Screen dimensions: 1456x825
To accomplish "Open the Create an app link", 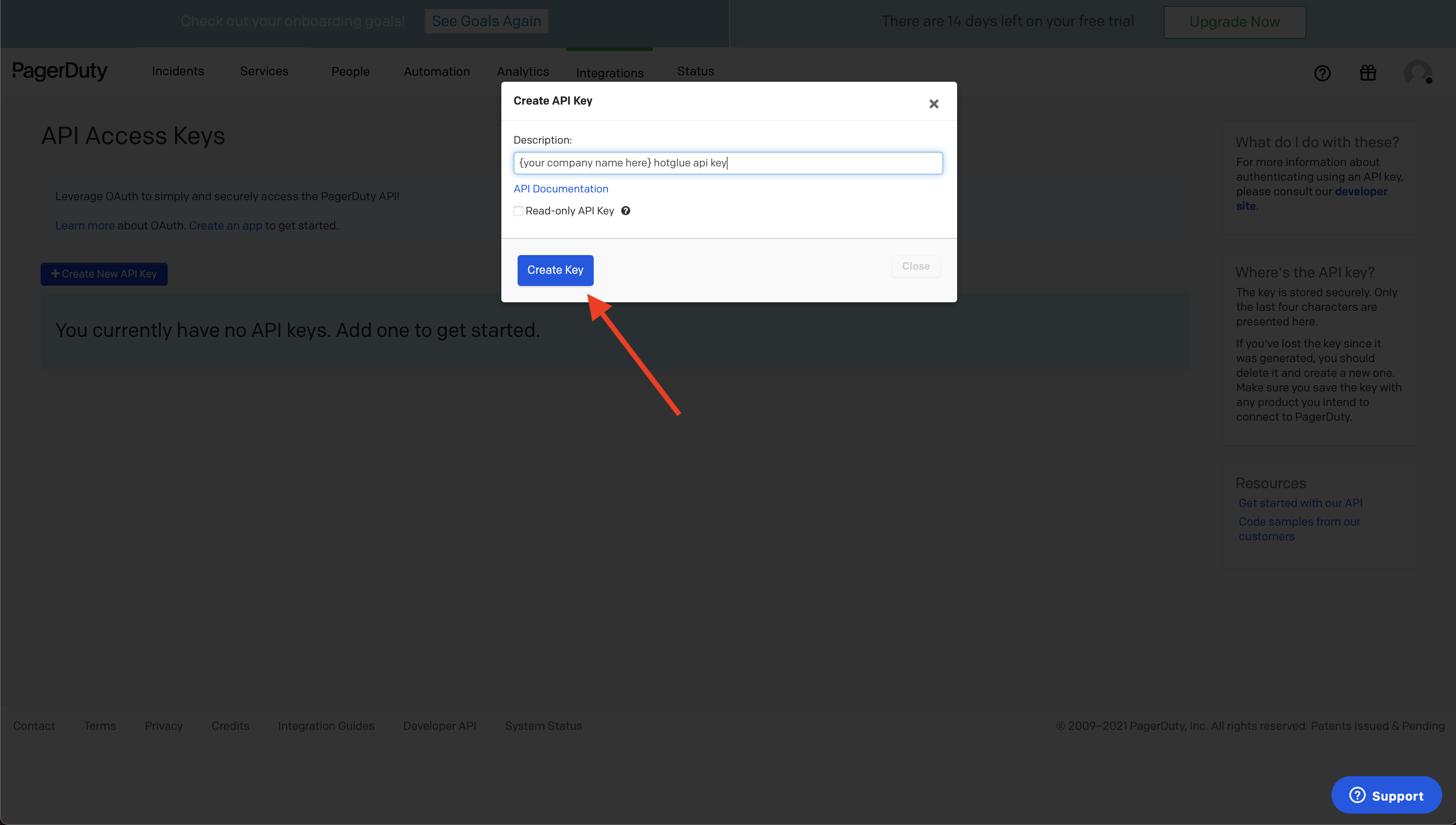I will 225,225.
